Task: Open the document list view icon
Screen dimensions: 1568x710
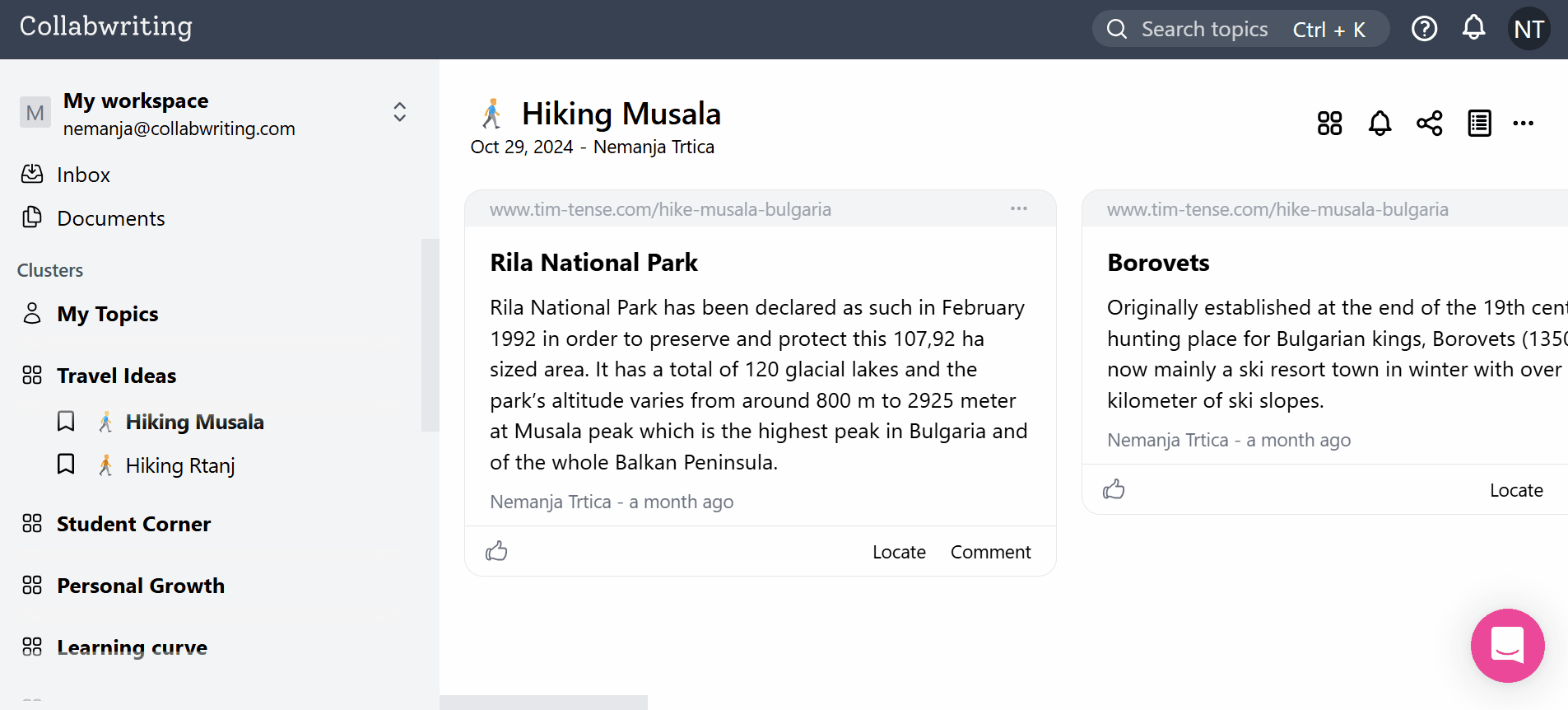Action: 1479,124
